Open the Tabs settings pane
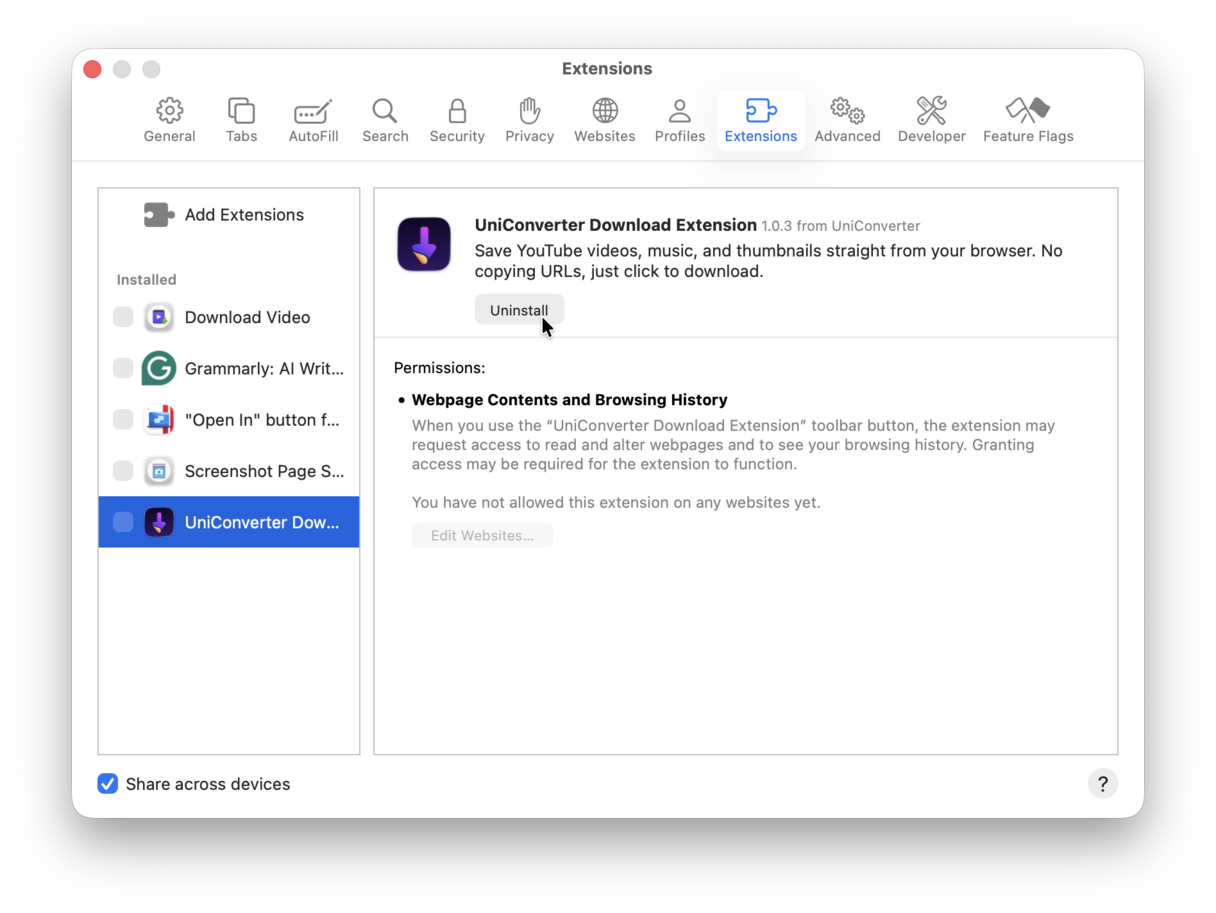The width and height of the screenshot is (1216, 913). click(241, 120)
